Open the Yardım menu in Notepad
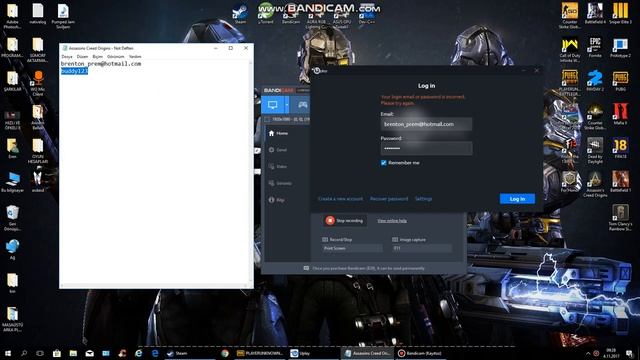The image size is (640, 360). (x=135, y=57)
